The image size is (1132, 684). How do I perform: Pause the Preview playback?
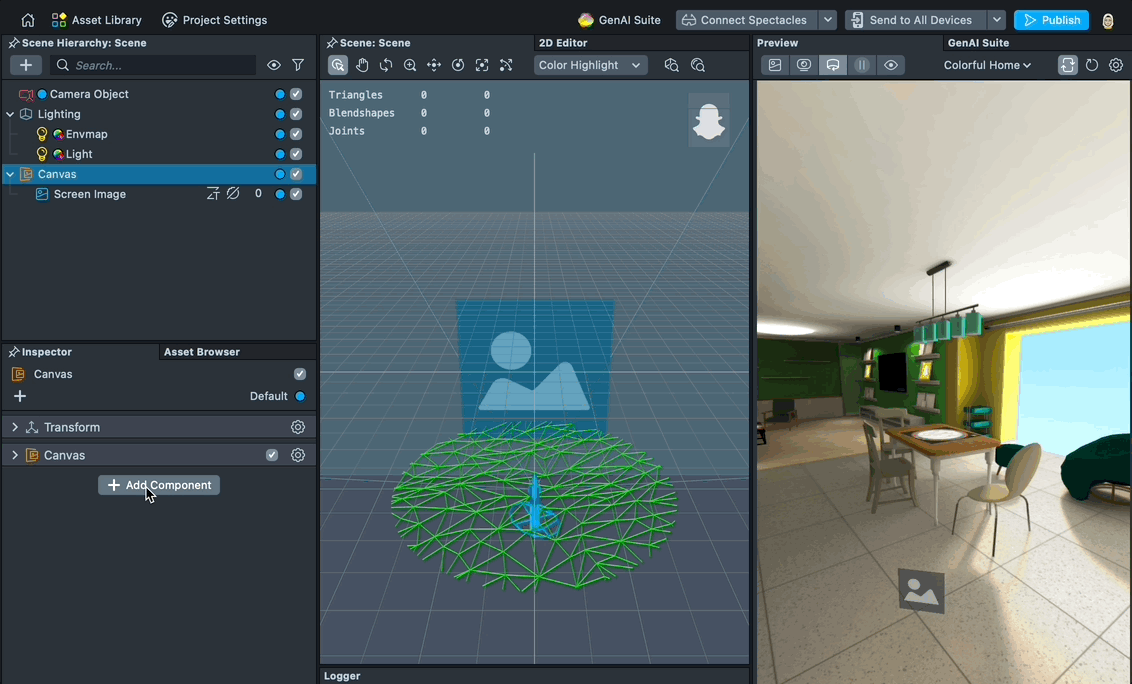pos(862,64)
